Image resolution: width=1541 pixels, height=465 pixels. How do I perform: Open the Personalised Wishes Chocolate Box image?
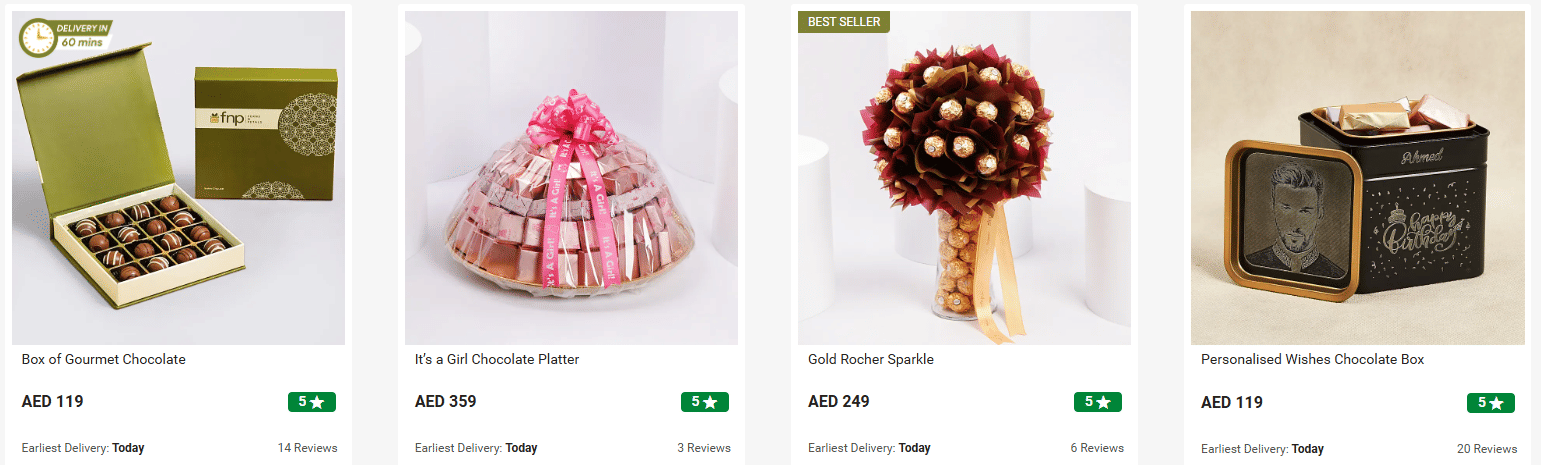pyautogui.click(x=1358, y=178)
